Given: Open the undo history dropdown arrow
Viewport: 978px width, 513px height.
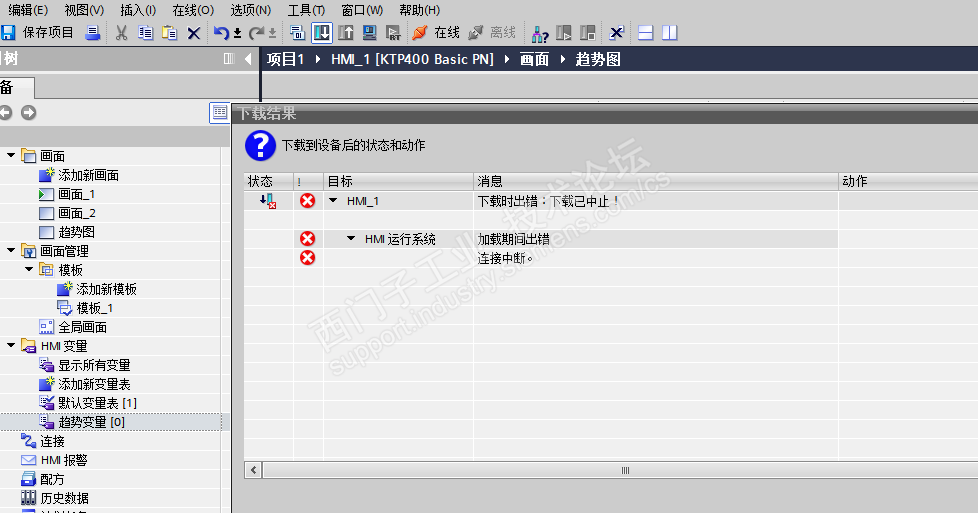Looking at the screenshot, I should click(237, 33).
